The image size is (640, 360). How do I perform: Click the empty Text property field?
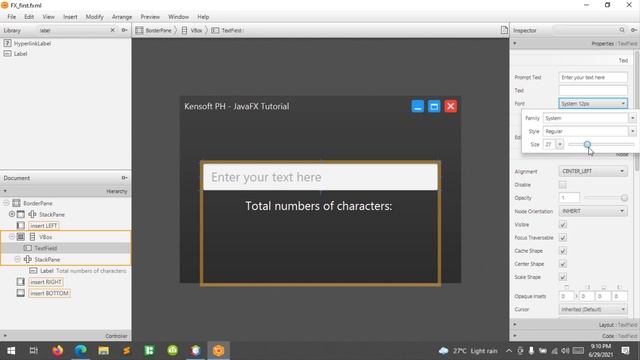593,90
